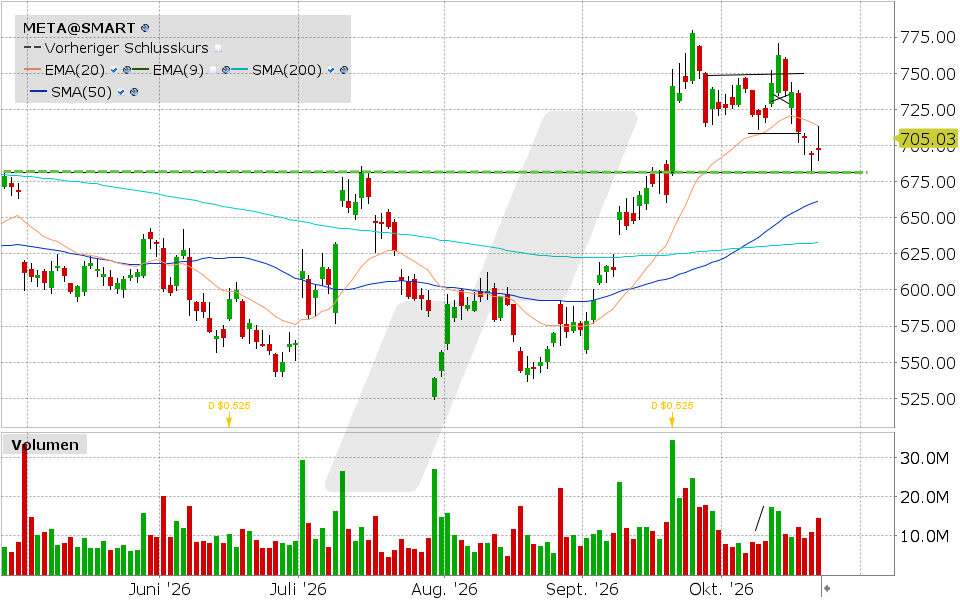Click the blue SMA(50) legend line

39,91
